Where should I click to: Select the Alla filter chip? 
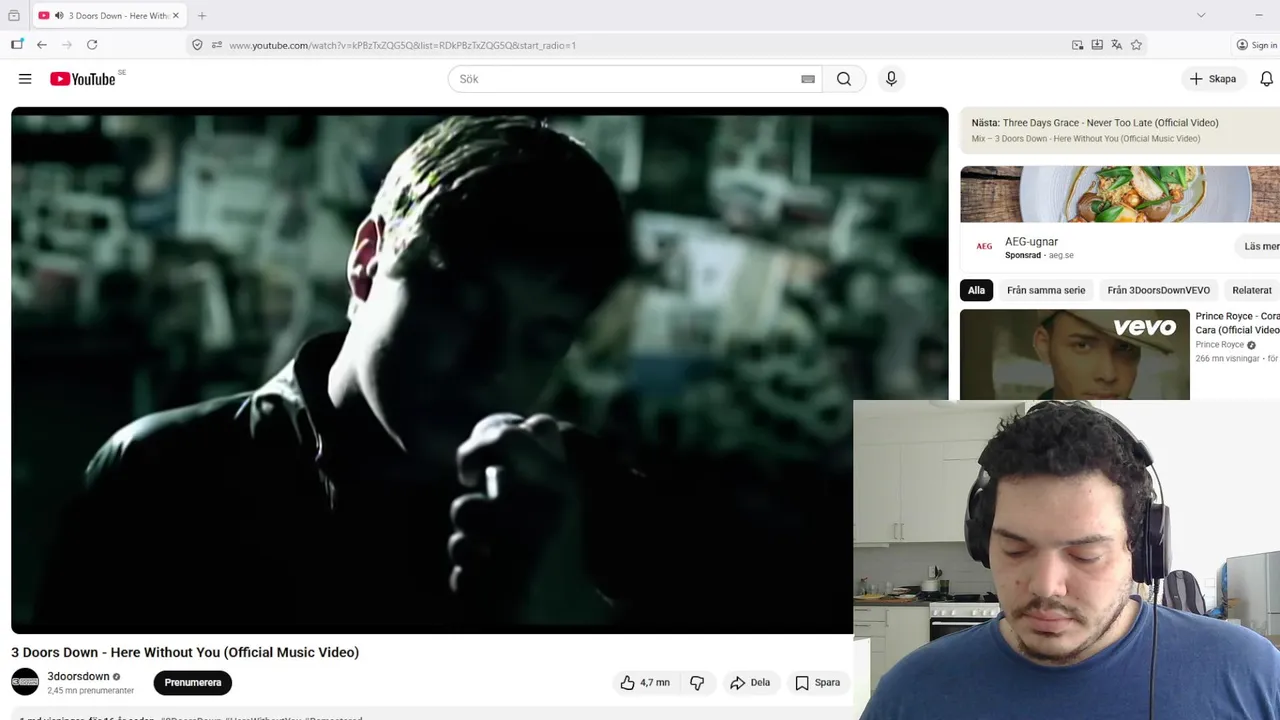tap(976, 290)
